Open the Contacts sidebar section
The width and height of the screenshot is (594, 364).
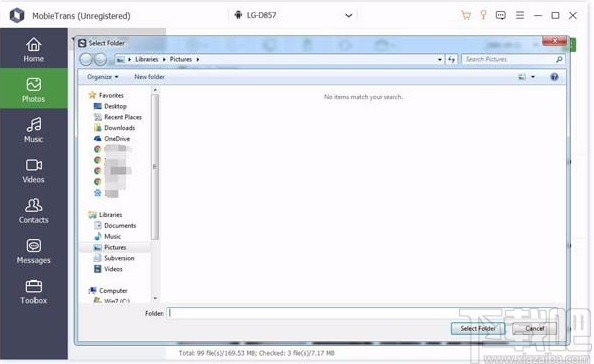pos(34,211)
